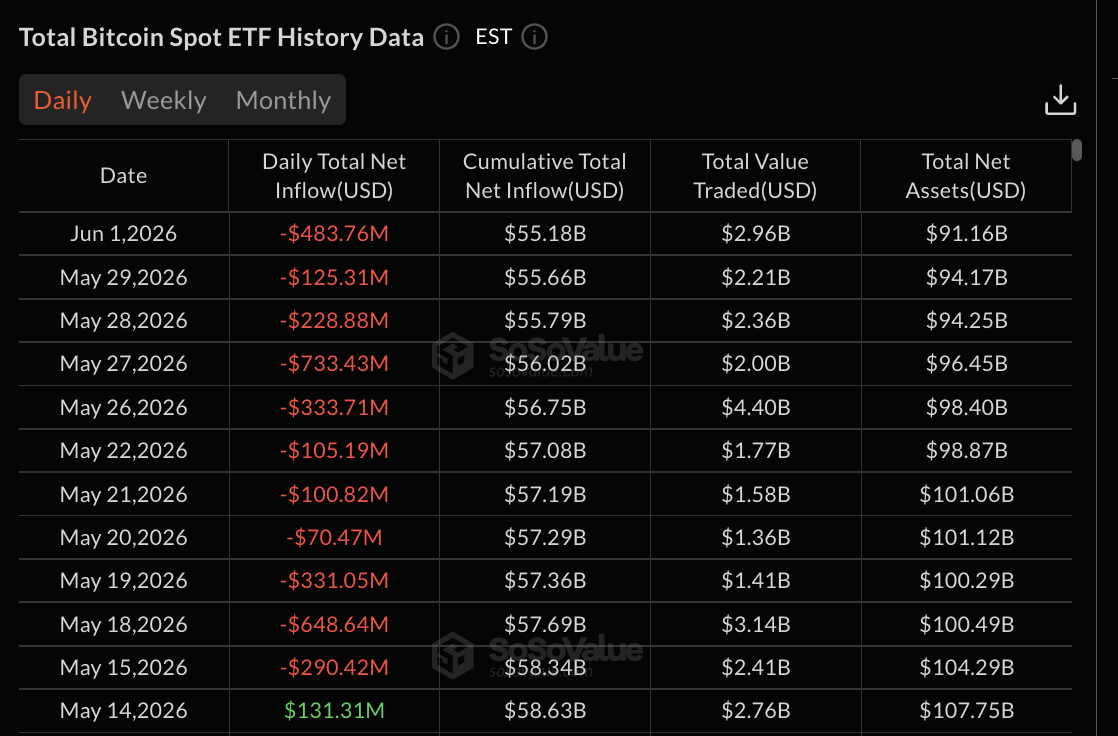The height and width of the screenshot is (736, 1118).
Task: Click the $101.12B net assets cell
Action: 966,537
